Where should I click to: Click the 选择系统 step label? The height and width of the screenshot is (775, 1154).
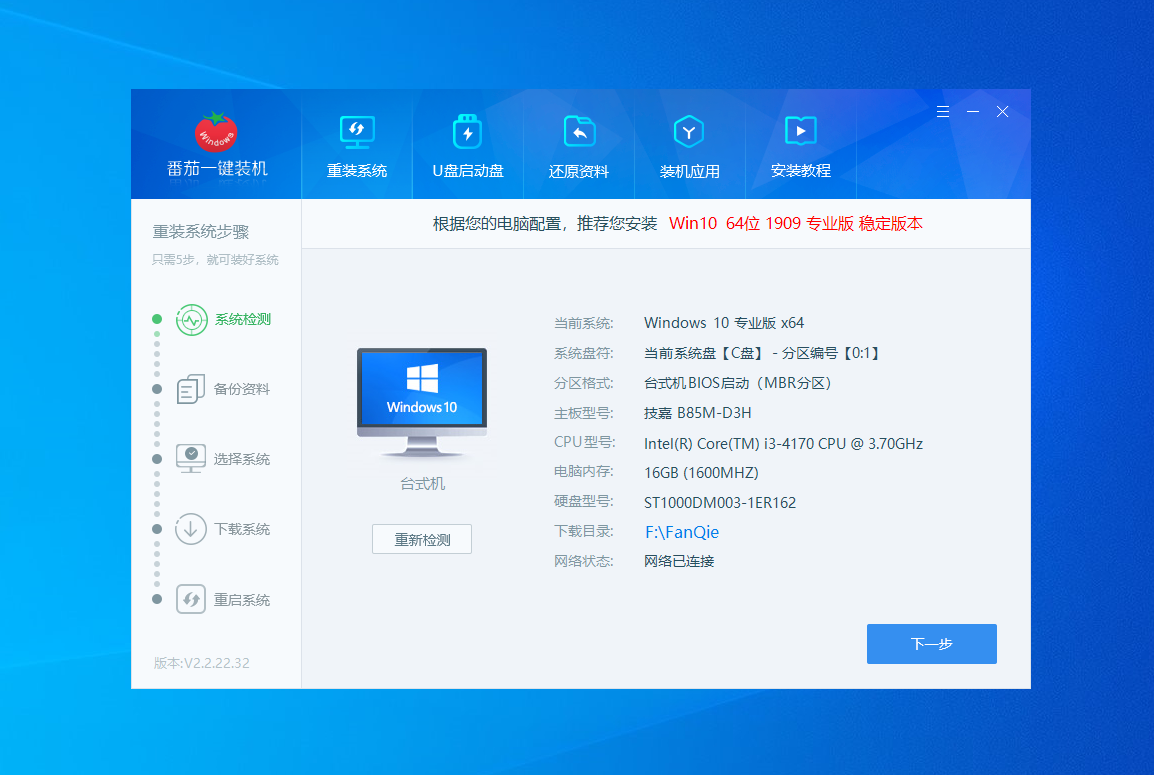[242, 459]
